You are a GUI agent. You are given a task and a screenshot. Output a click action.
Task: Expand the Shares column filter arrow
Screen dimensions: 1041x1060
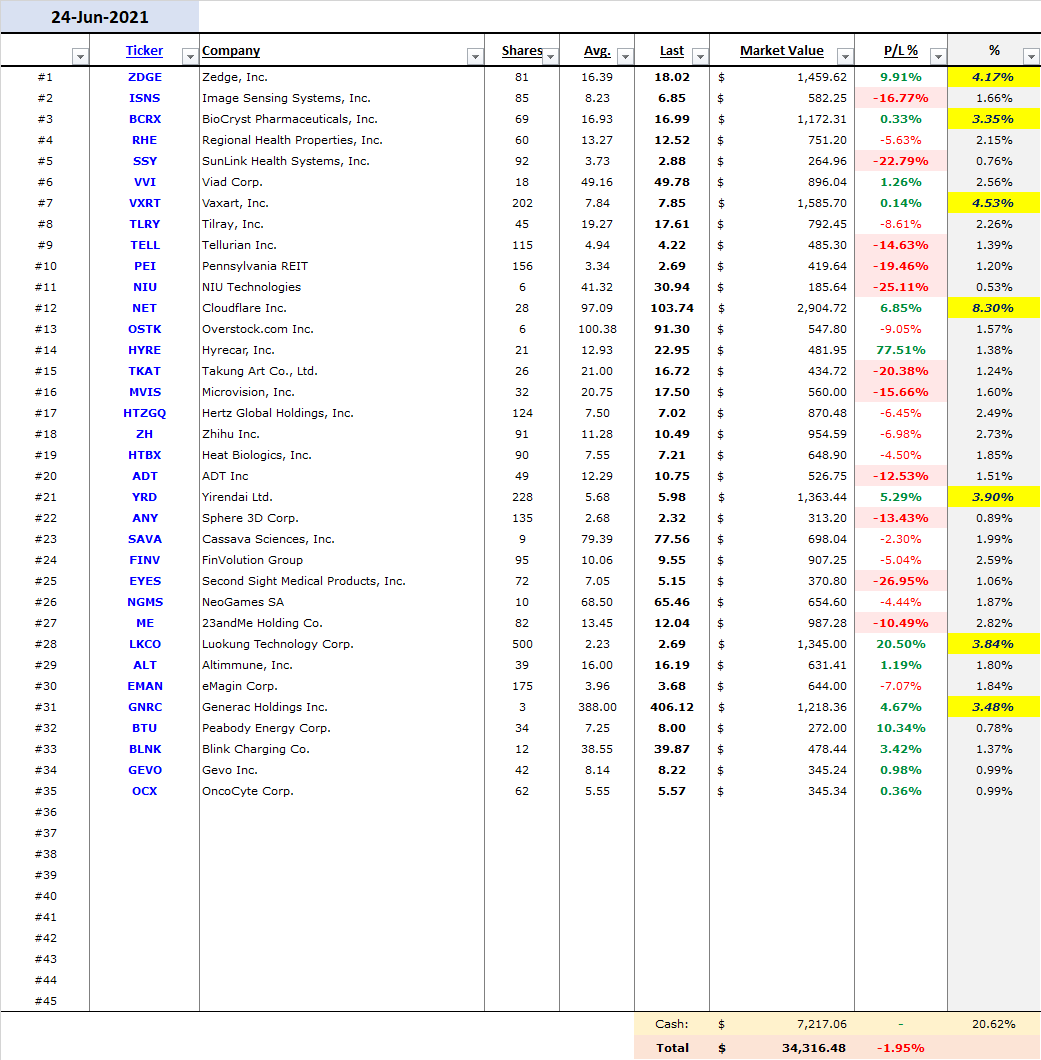coord(551,56)
